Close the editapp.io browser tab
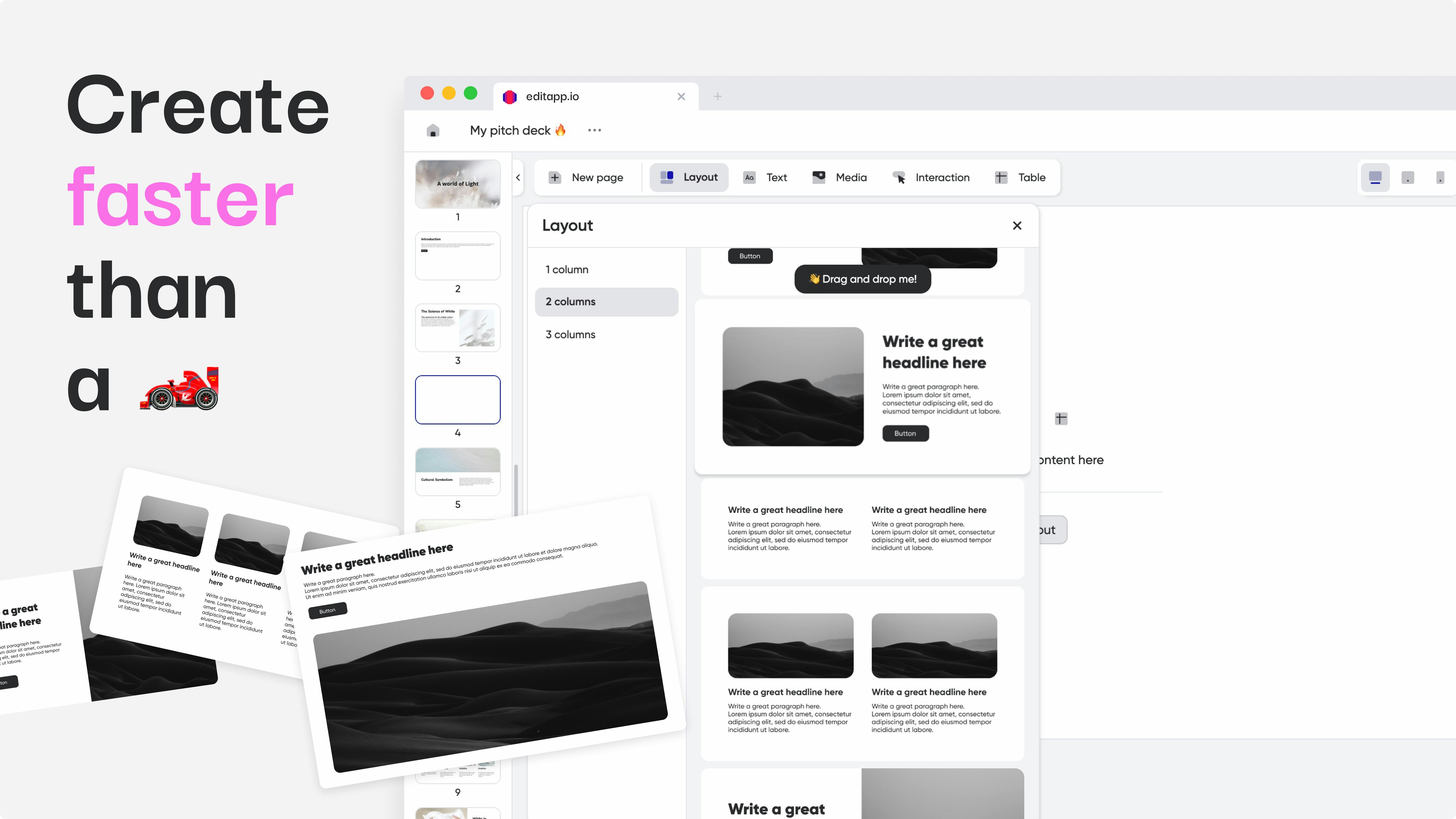This screenshot has height=819, width=1456. point(681,97)
